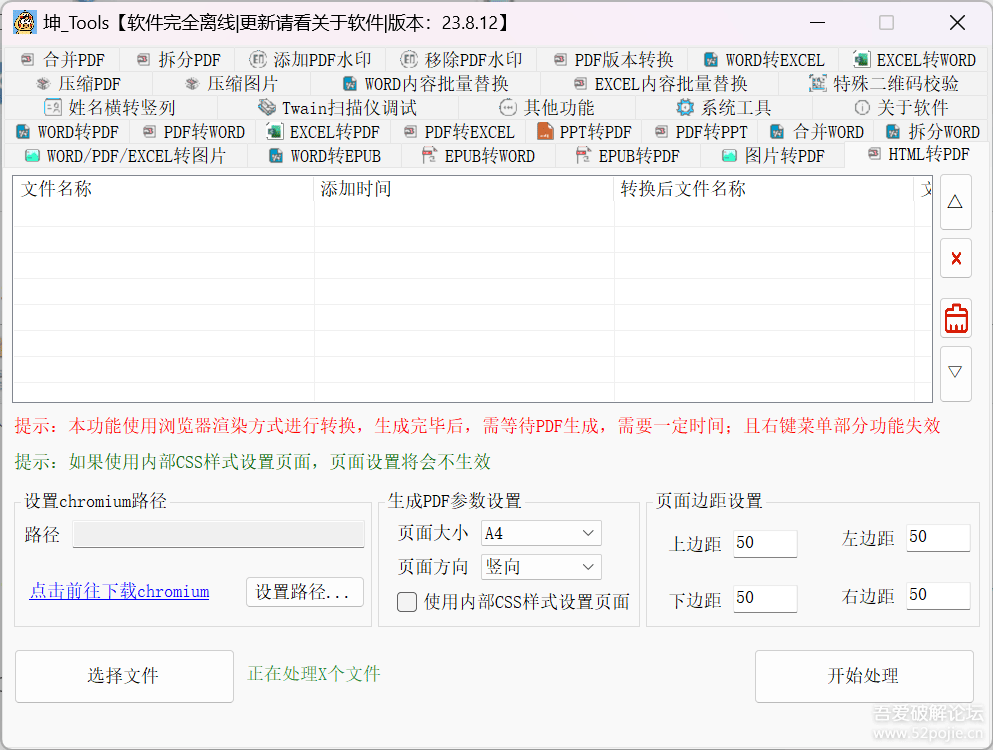Click the 压缩图片 tab icon
Screen dimensions: 993x750
pos(193,84)
